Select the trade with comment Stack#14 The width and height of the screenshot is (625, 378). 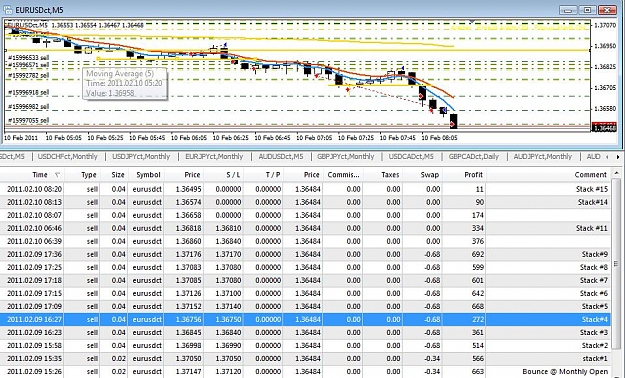click(305, 202)
